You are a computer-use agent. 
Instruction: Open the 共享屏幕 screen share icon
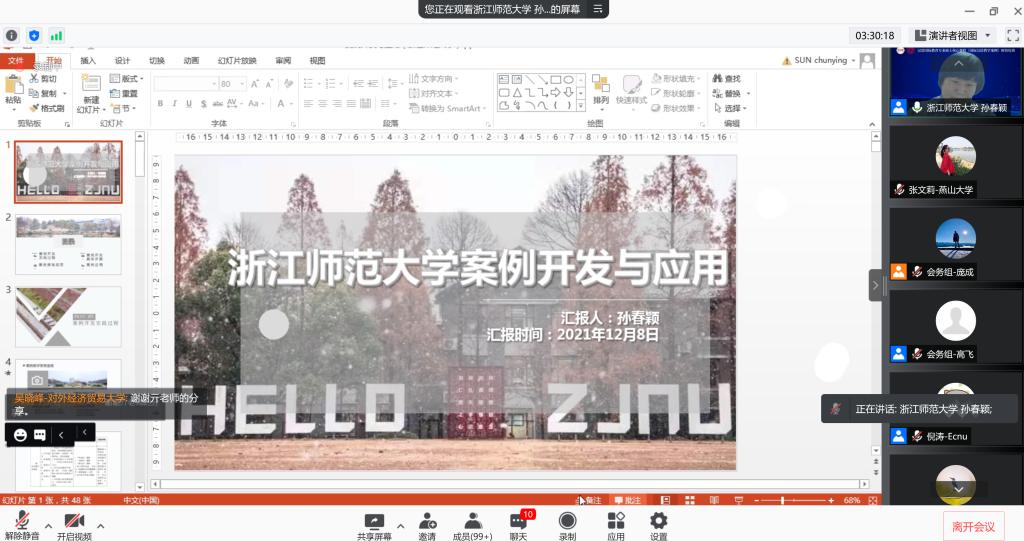pos(374,521)
